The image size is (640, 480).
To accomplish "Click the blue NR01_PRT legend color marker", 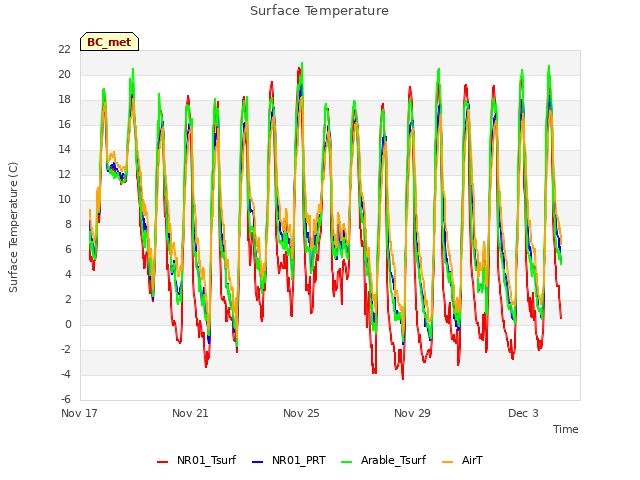I will pos(258,462).
